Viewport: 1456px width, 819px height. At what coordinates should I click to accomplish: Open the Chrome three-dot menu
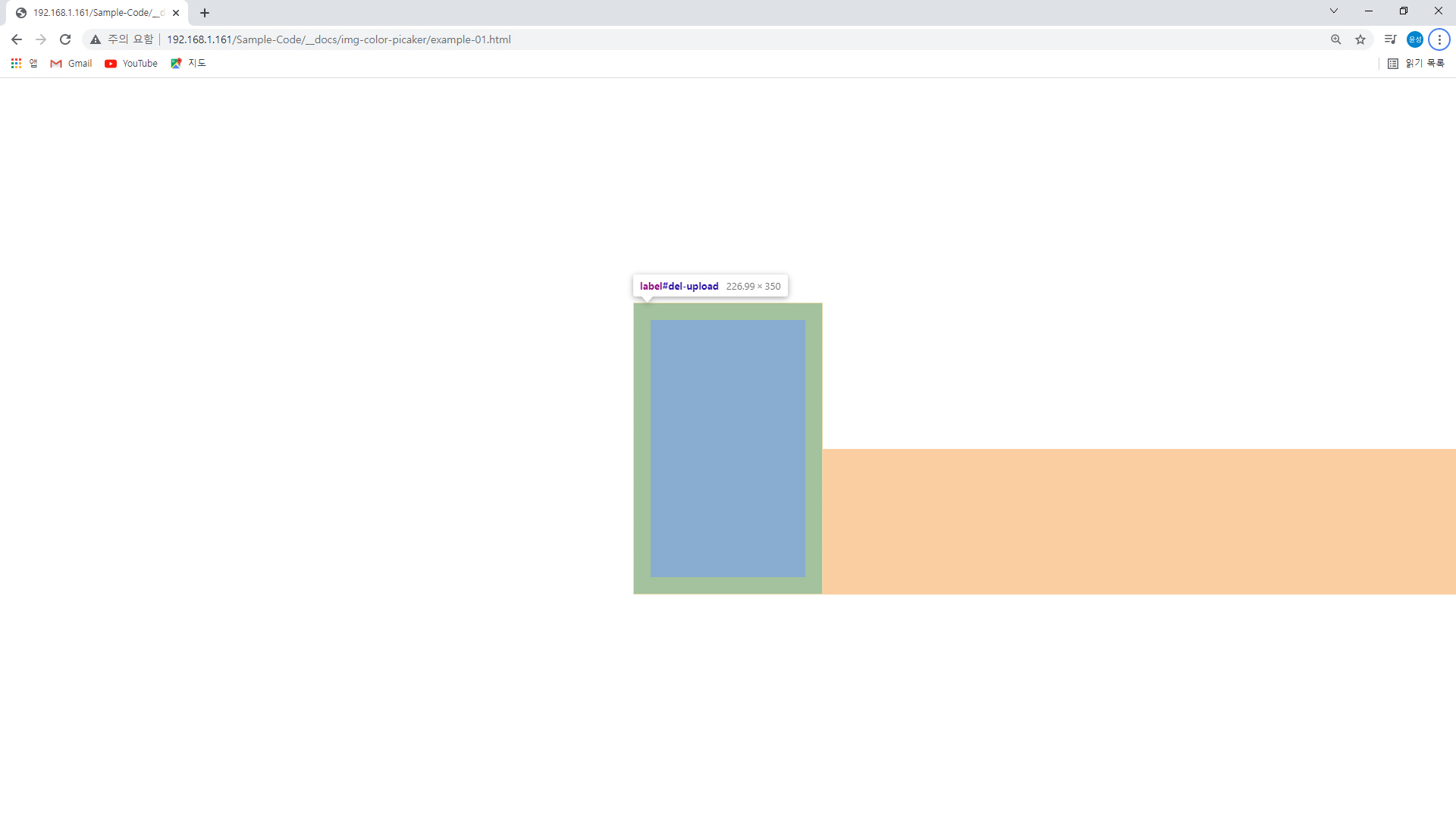point(1439,39)
